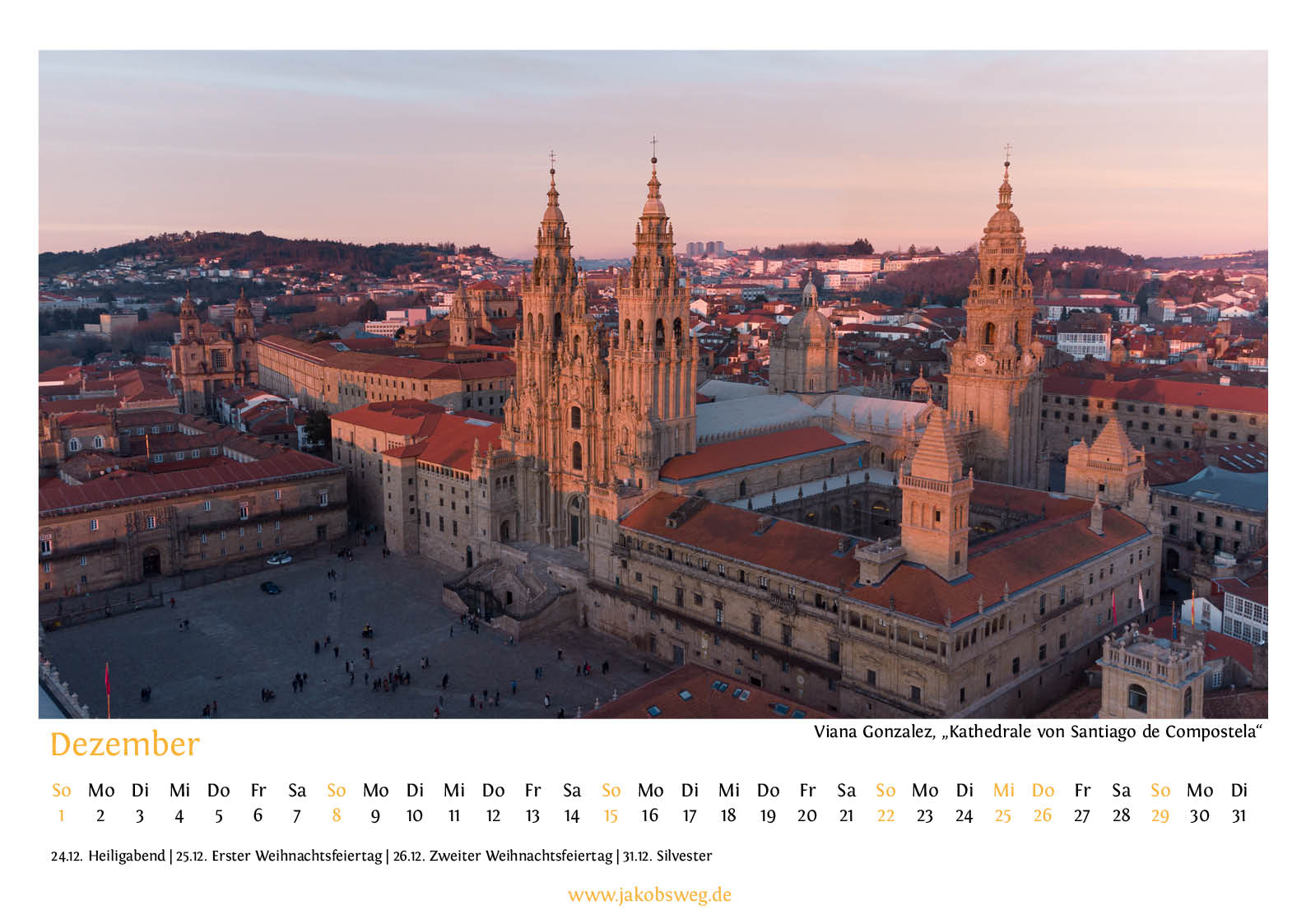Click day number 13

pyautogui.click(x=532, y=815)
